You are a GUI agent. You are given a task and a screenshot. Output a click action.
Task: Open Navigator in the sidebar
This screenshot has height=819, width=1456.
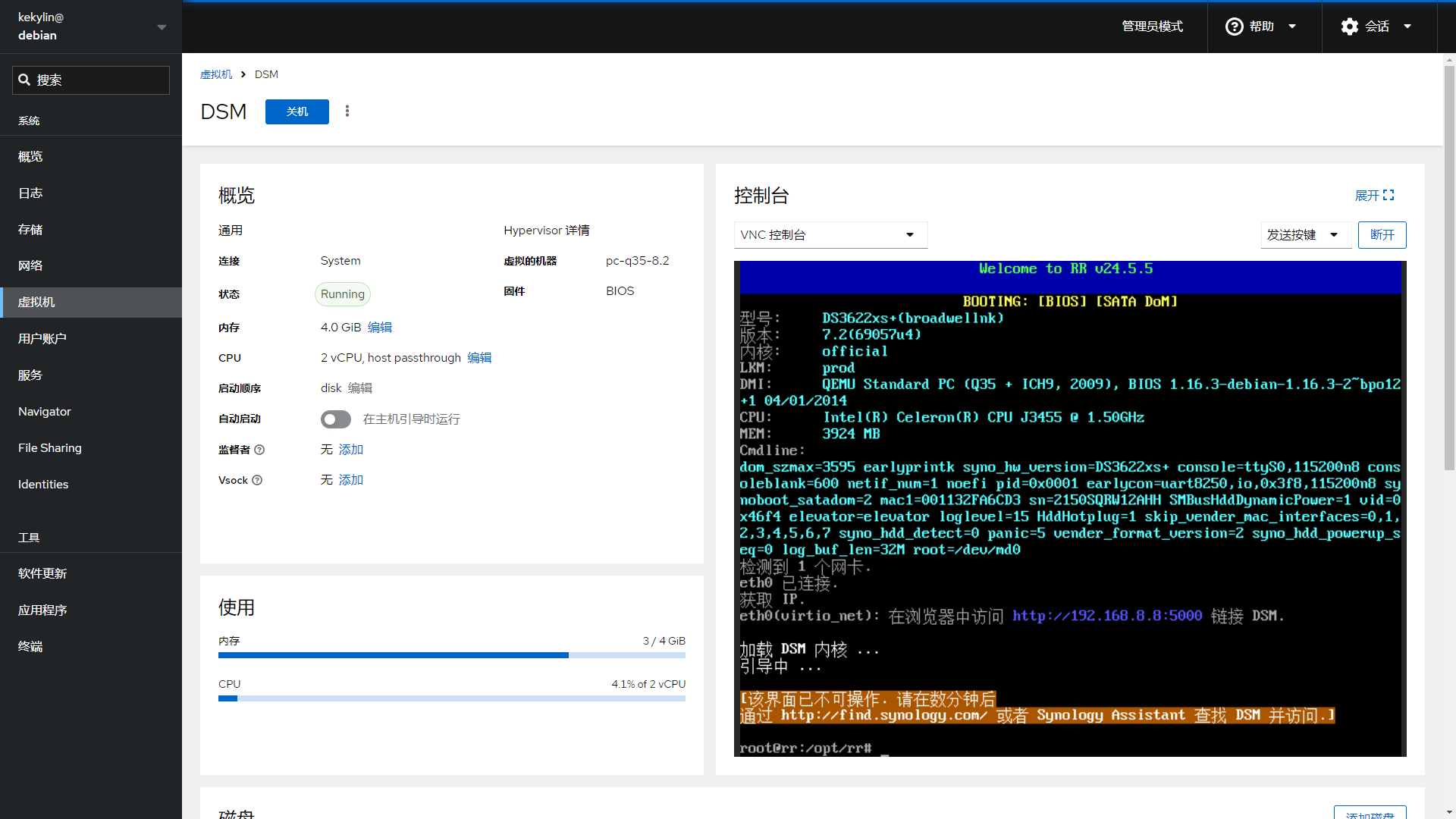pyautogui.click(x=91, y=412)
